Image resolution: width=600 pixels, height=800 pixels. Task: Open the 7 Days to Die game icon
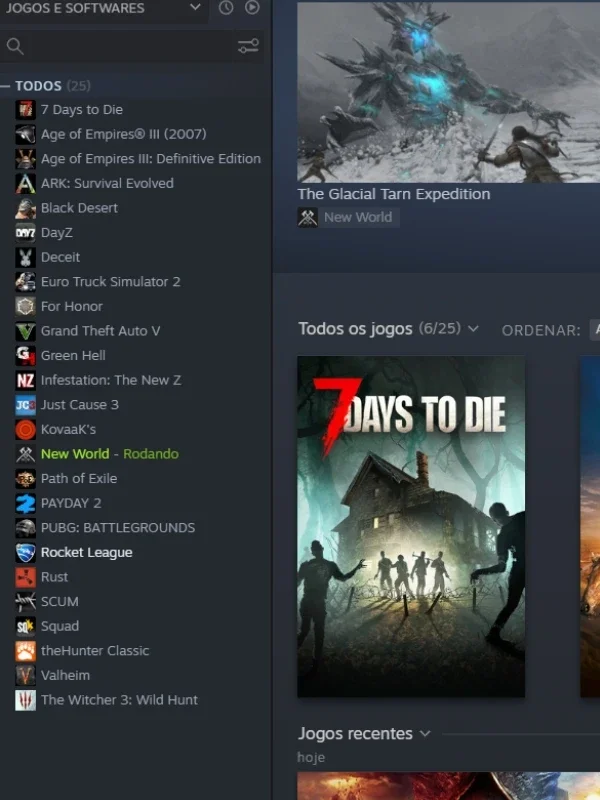25,110
